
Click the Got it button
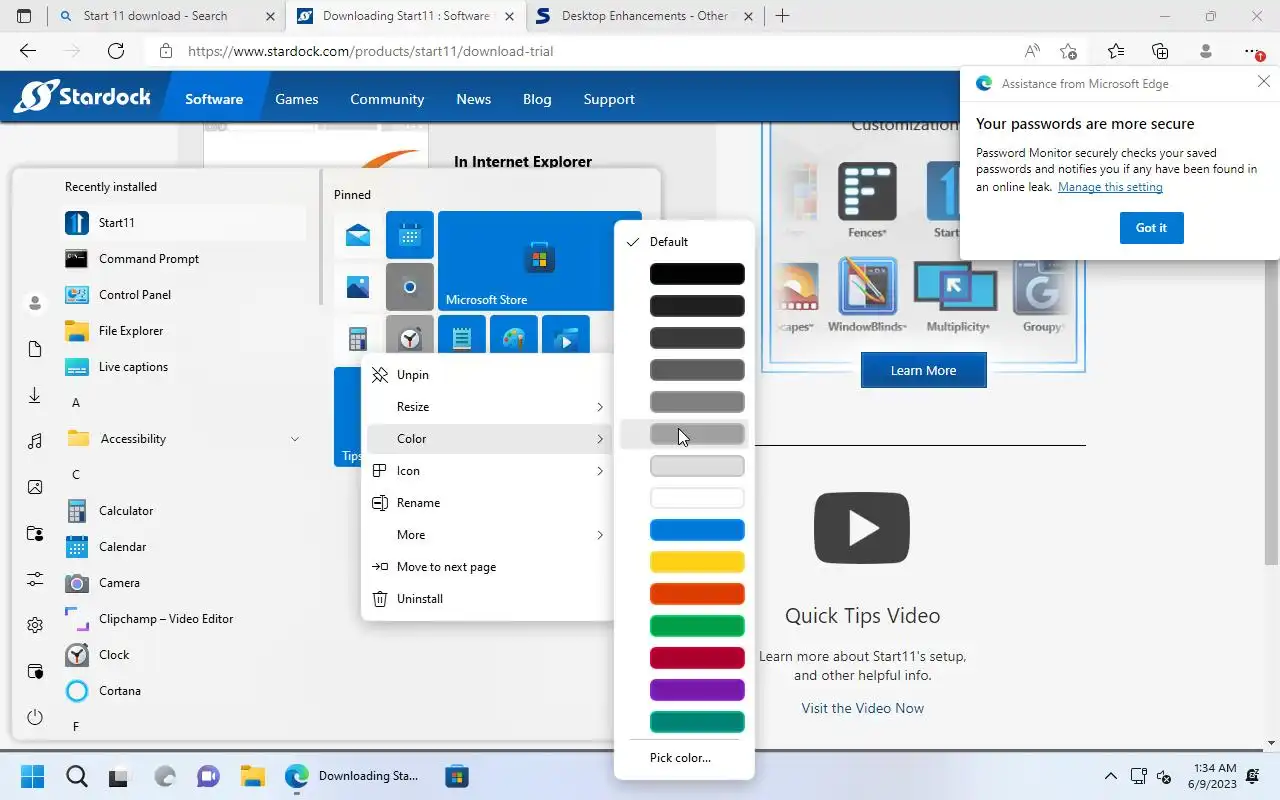pos(1151,227)
